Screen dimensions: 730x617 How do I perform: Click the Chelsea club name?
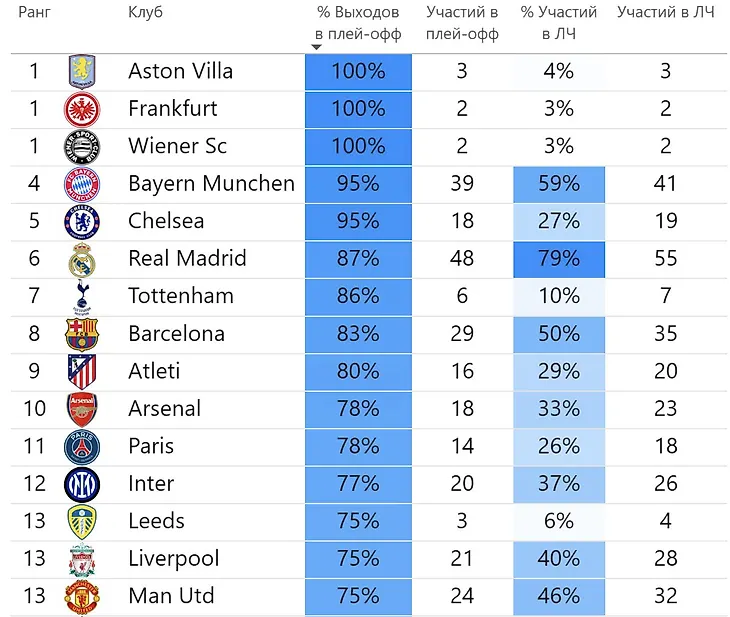(x=166, y=221)
